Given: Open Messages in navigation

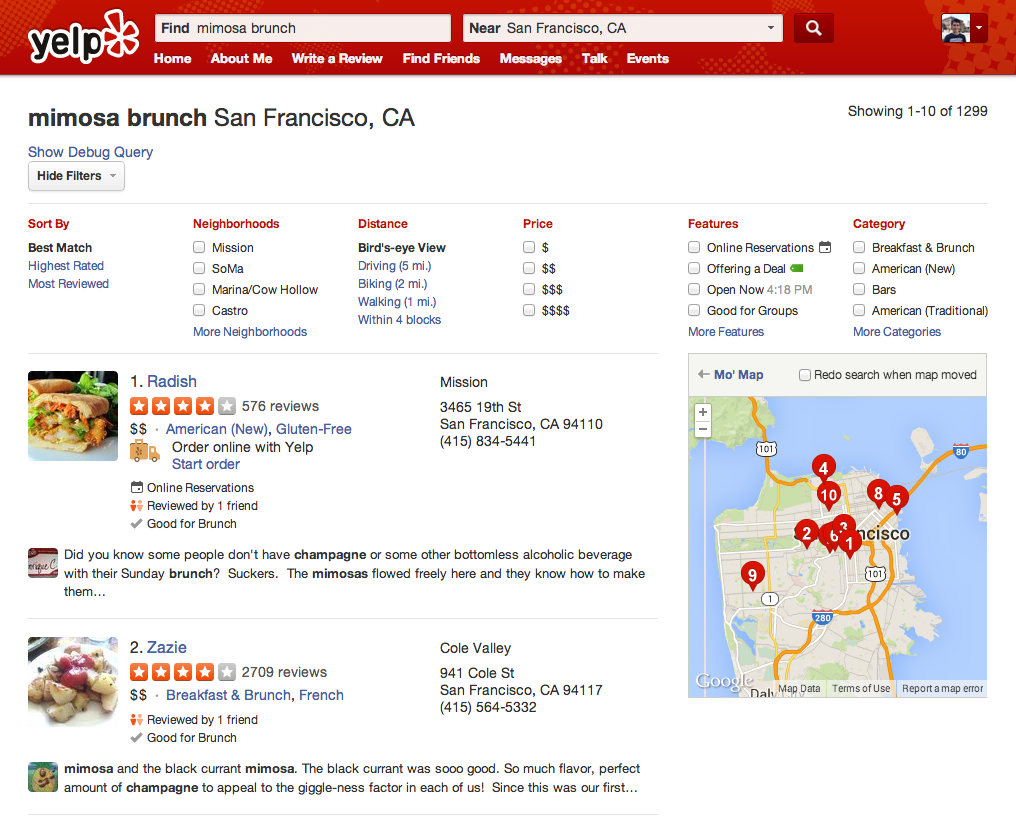Looking at the screenshot, I should pos(531,58).
